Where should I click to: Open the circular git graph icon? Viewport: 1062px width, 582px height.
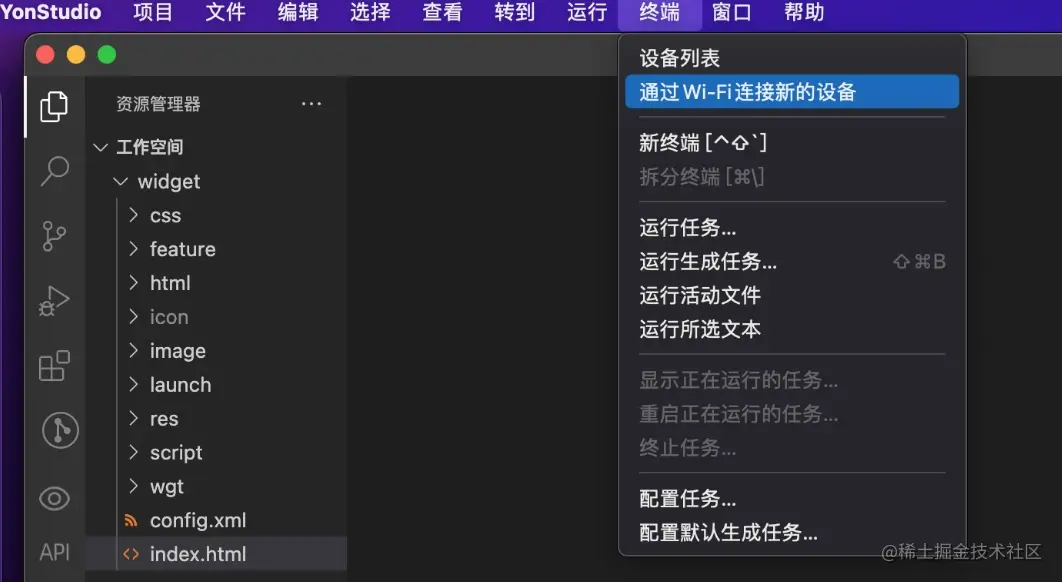(60, 430)
